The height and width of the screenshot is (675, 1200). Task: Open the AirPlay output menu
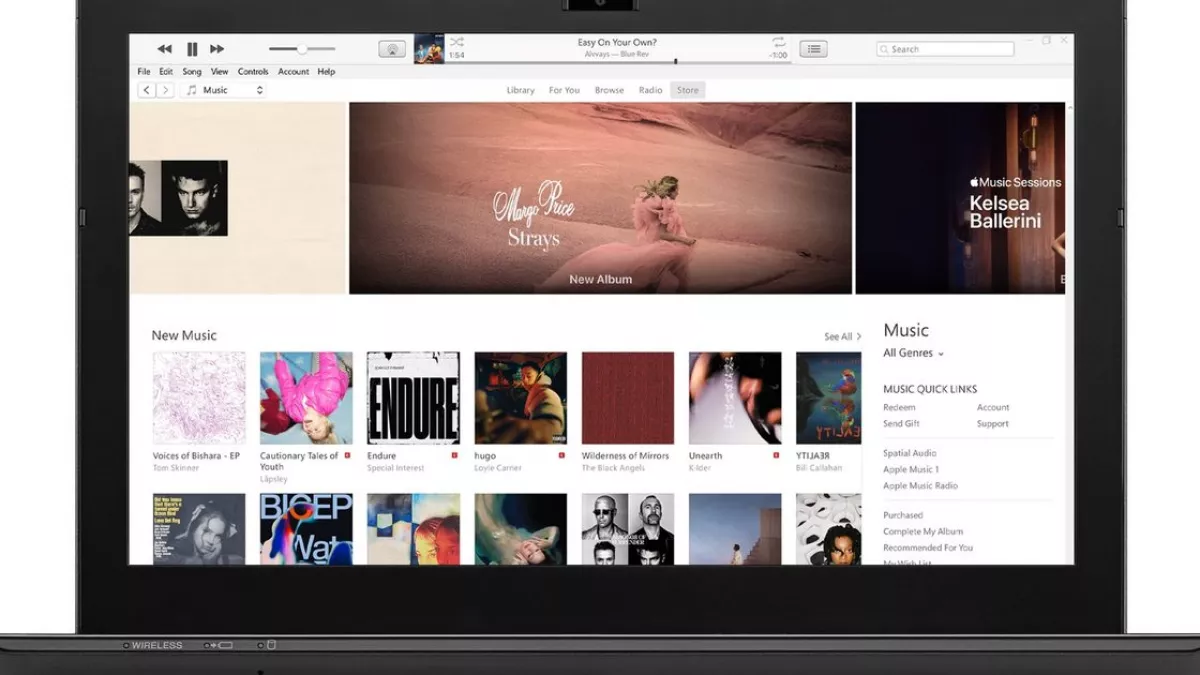(392, 49)
